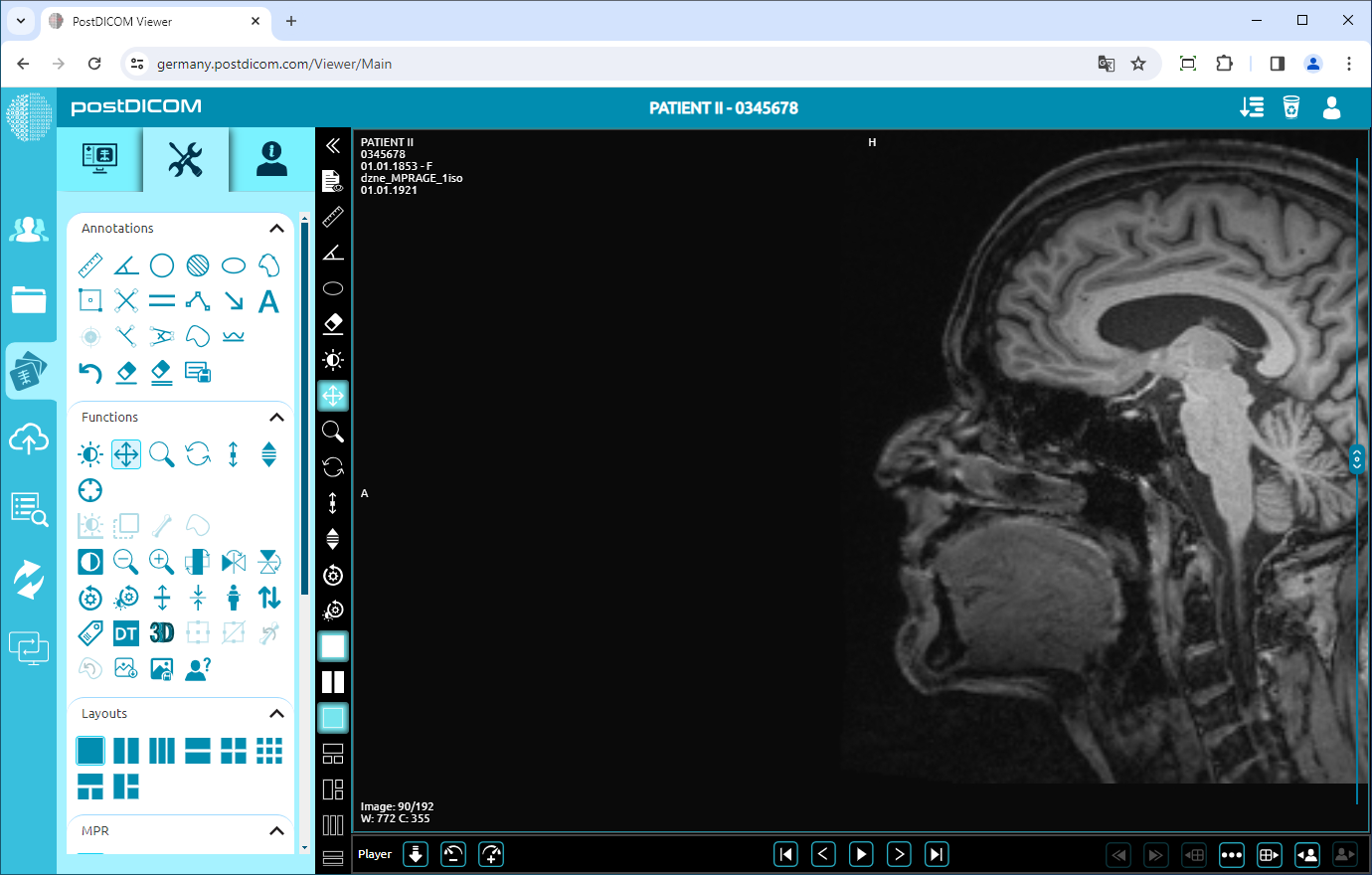The image size is (1372, 875).
Task: Click the invert image colors icon
Action: [90, 562]
